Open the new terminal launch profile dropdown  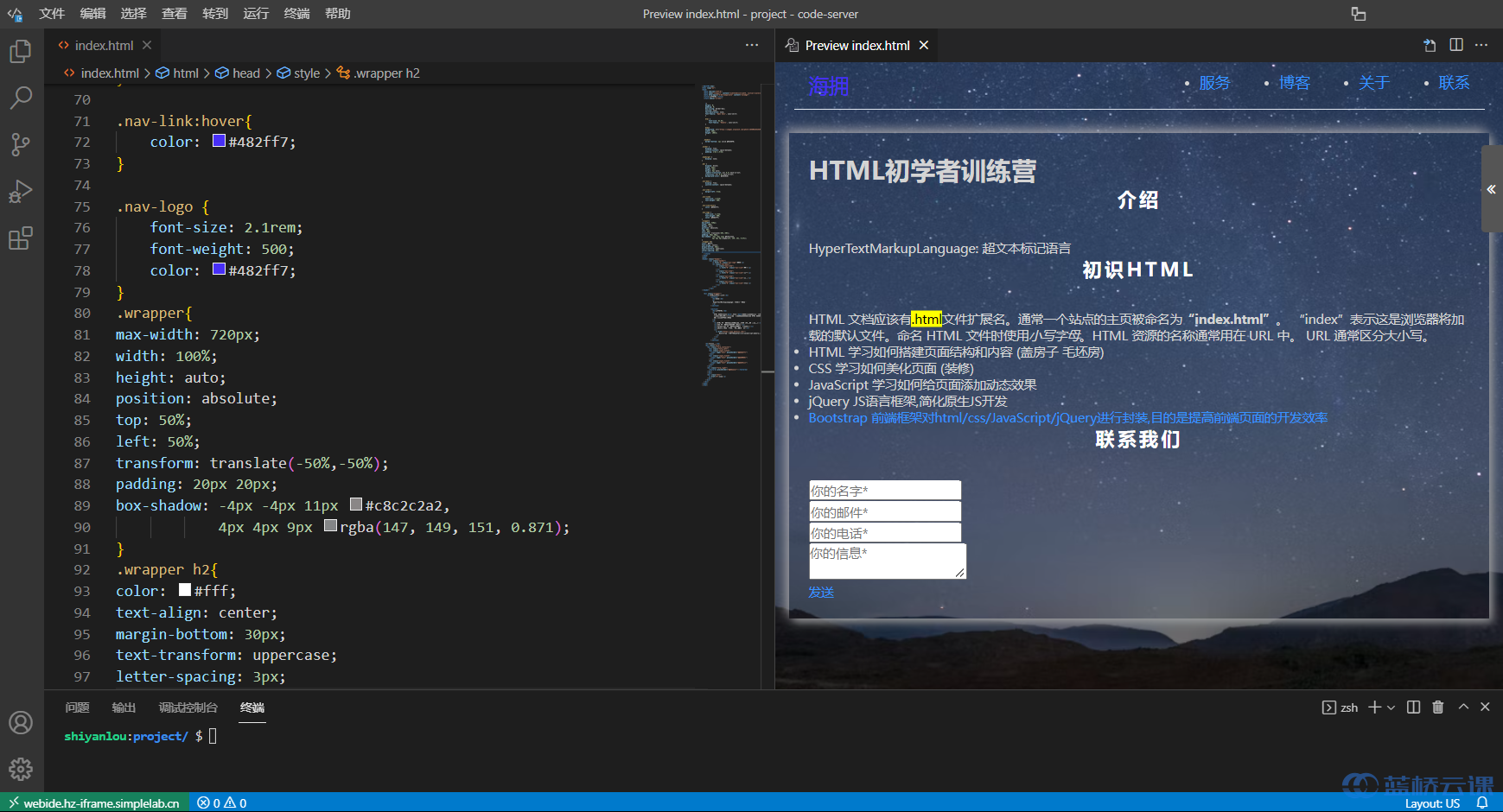(1391, 707)
